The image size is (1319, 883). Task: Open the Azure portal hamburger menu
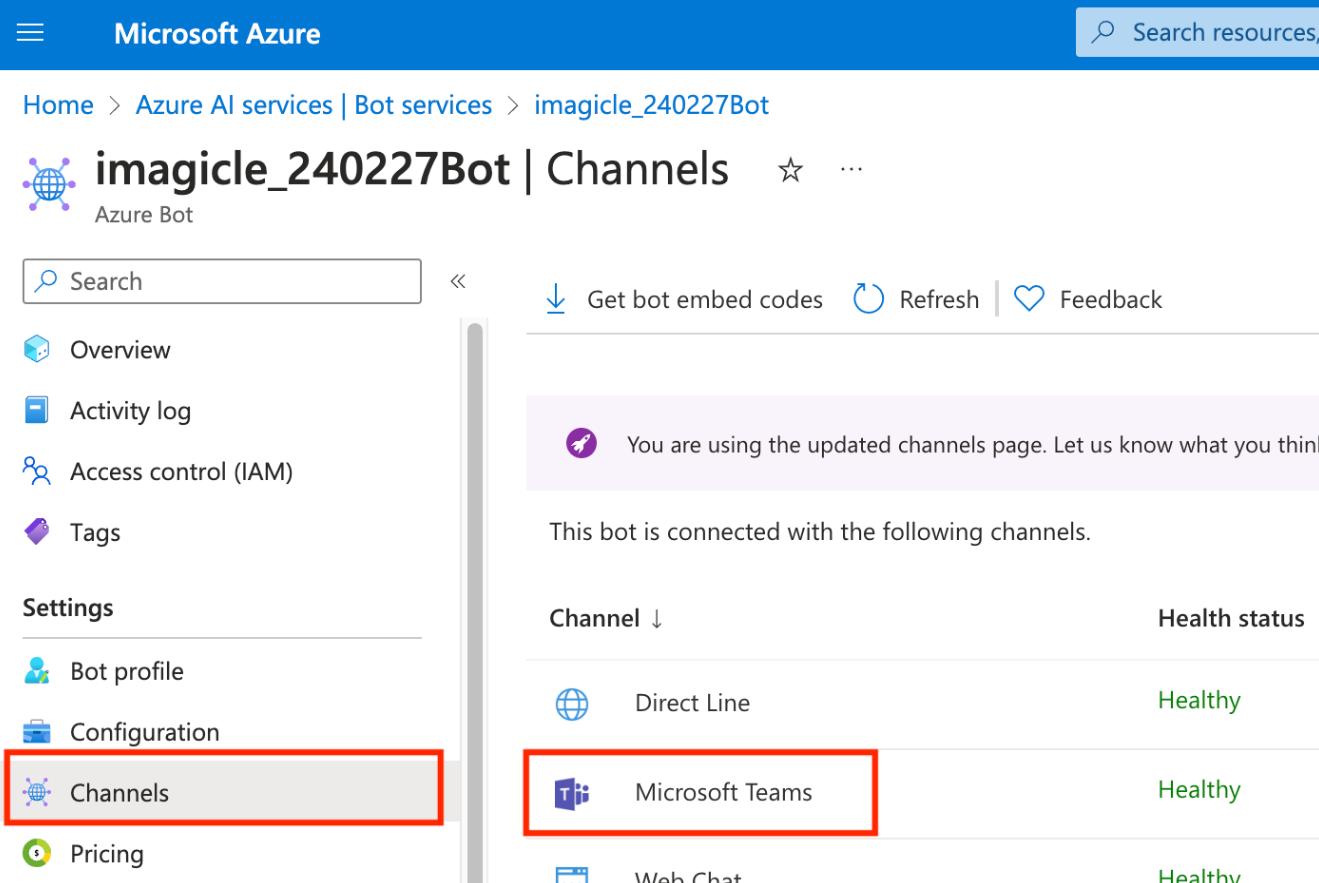(31, 33)
